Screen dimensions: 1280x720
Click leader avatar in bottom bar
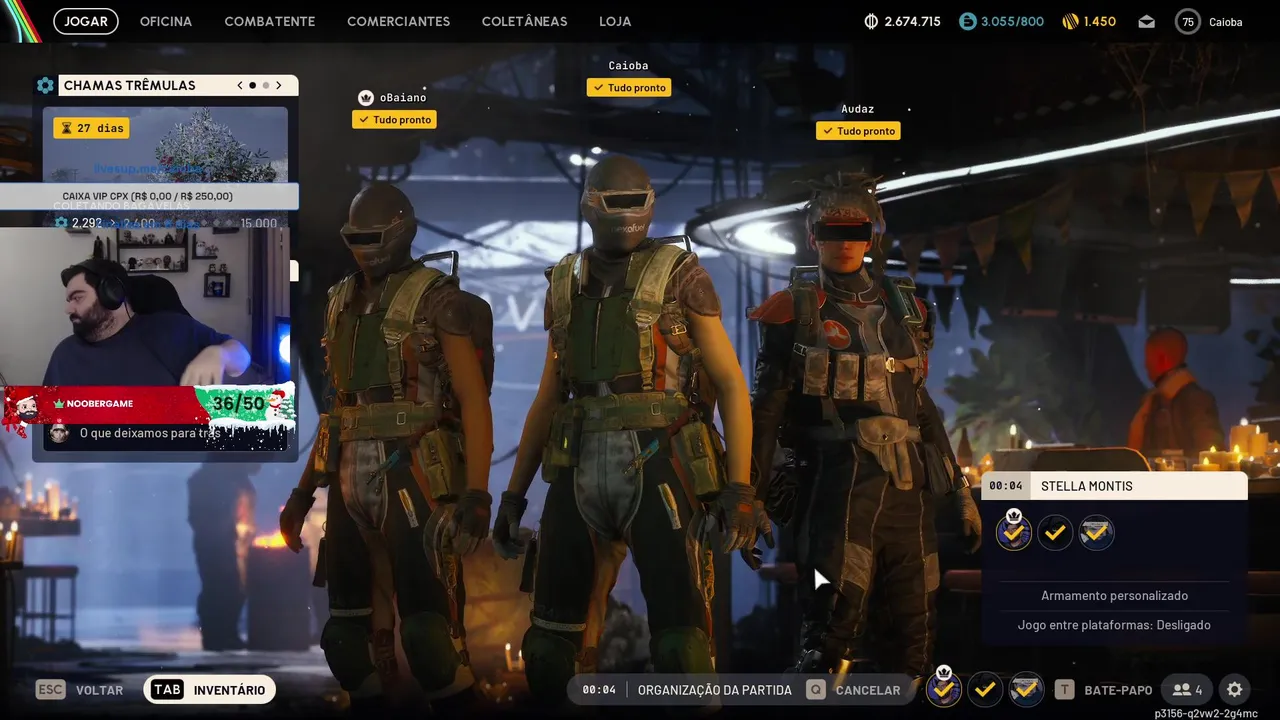coord(944,688)
